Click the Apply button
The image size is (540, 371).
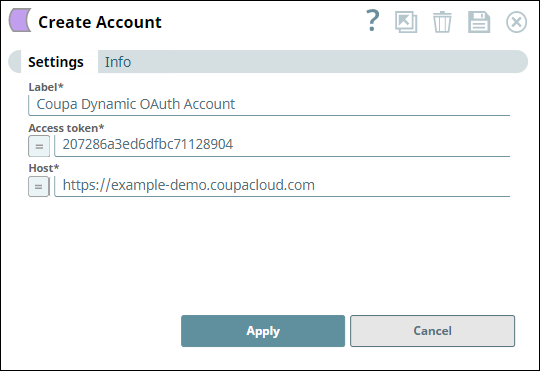(x=263, y=331)
